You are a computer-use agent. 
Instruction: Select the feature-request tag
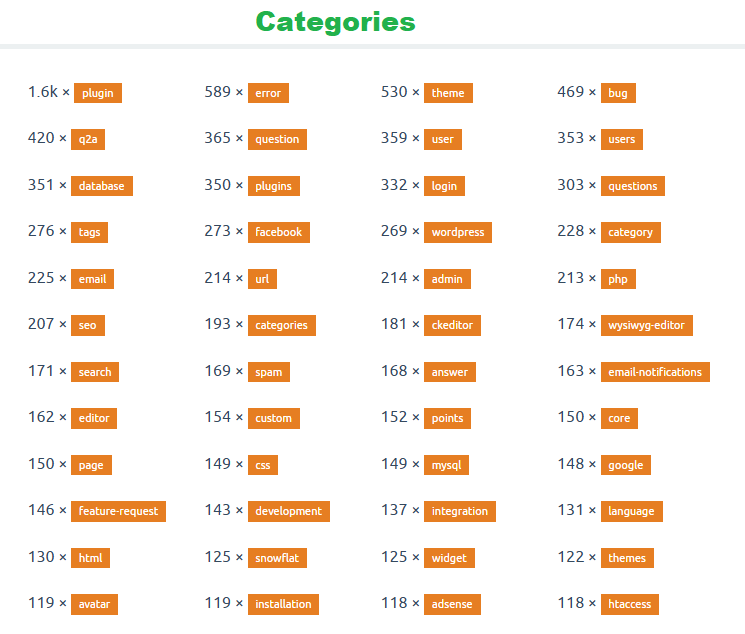118,511
